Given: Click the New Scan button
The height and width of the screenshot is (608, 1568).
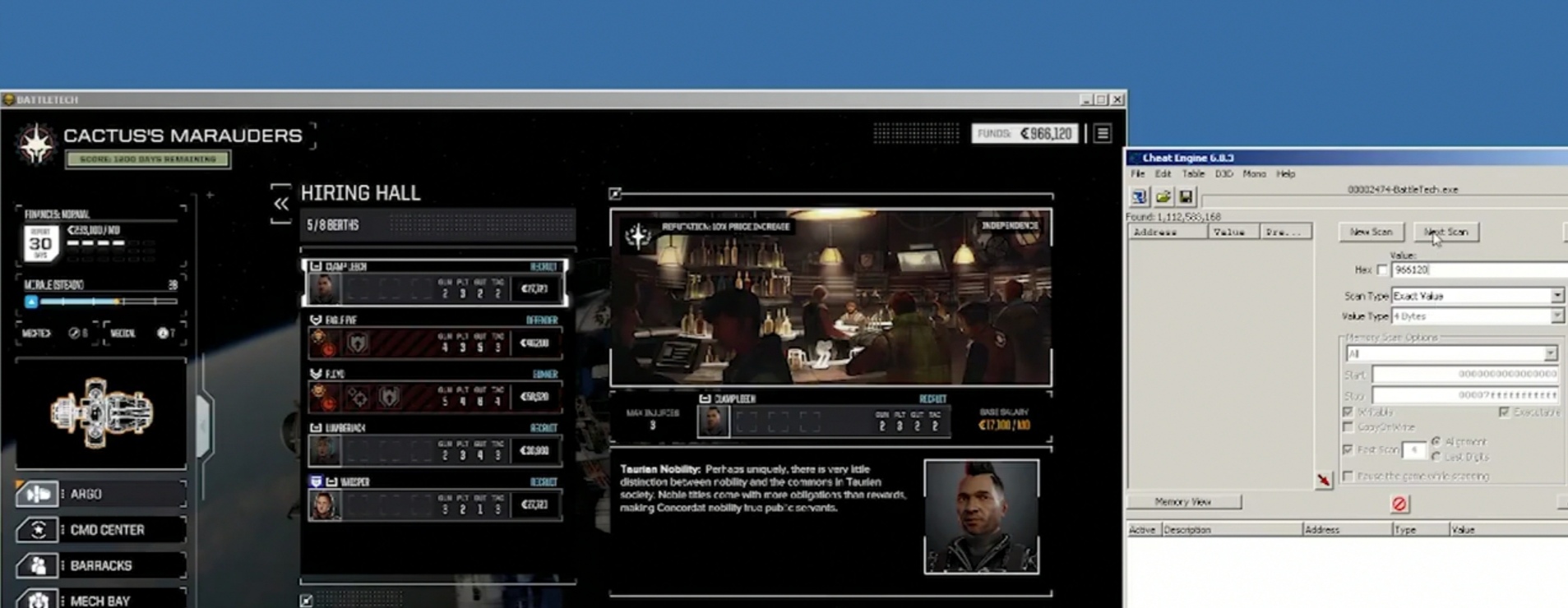Looking at the screenshot, I should 1371,232.
